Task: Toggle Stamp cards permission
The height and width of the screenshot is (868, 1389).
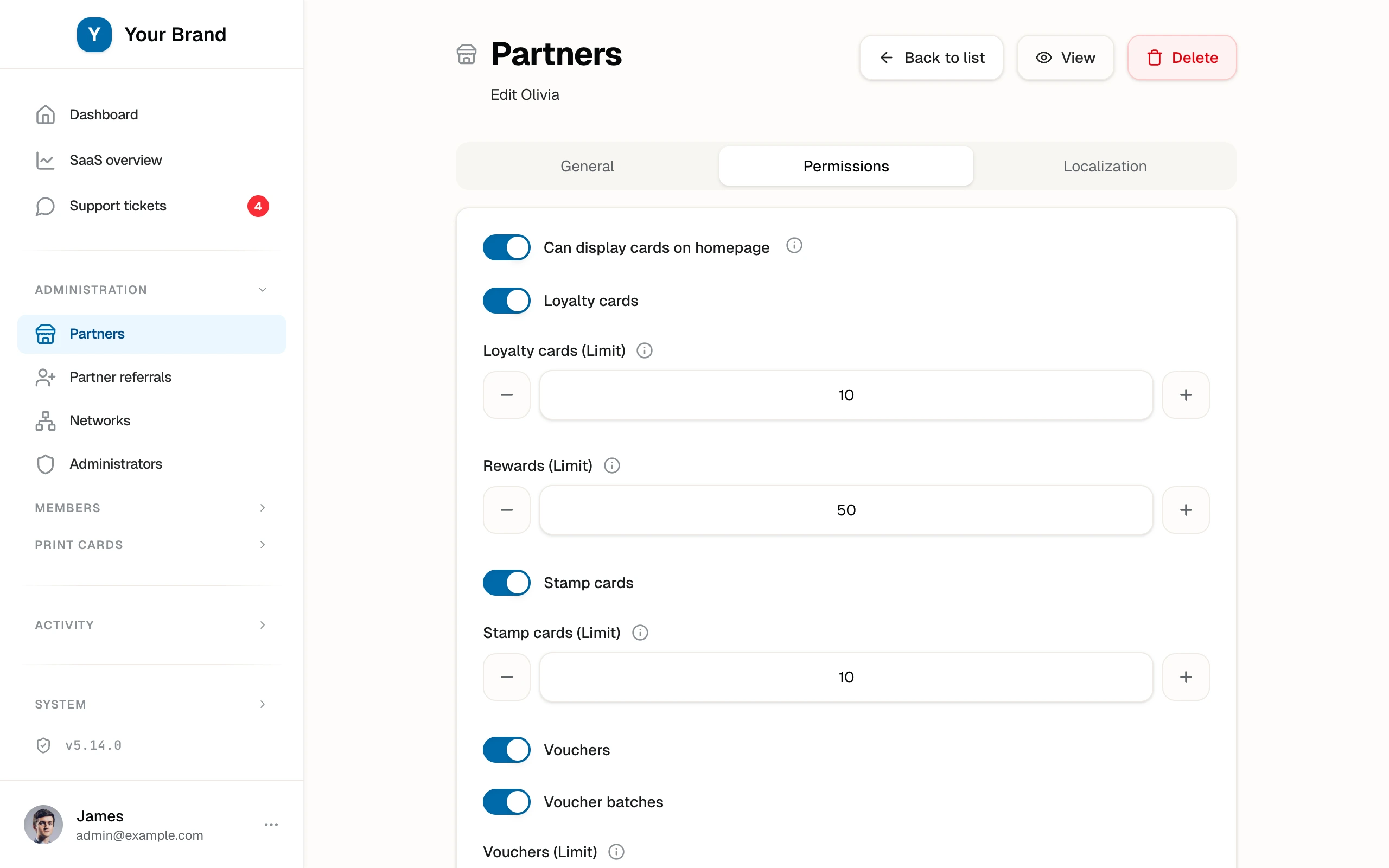Action: coord(506,583)
